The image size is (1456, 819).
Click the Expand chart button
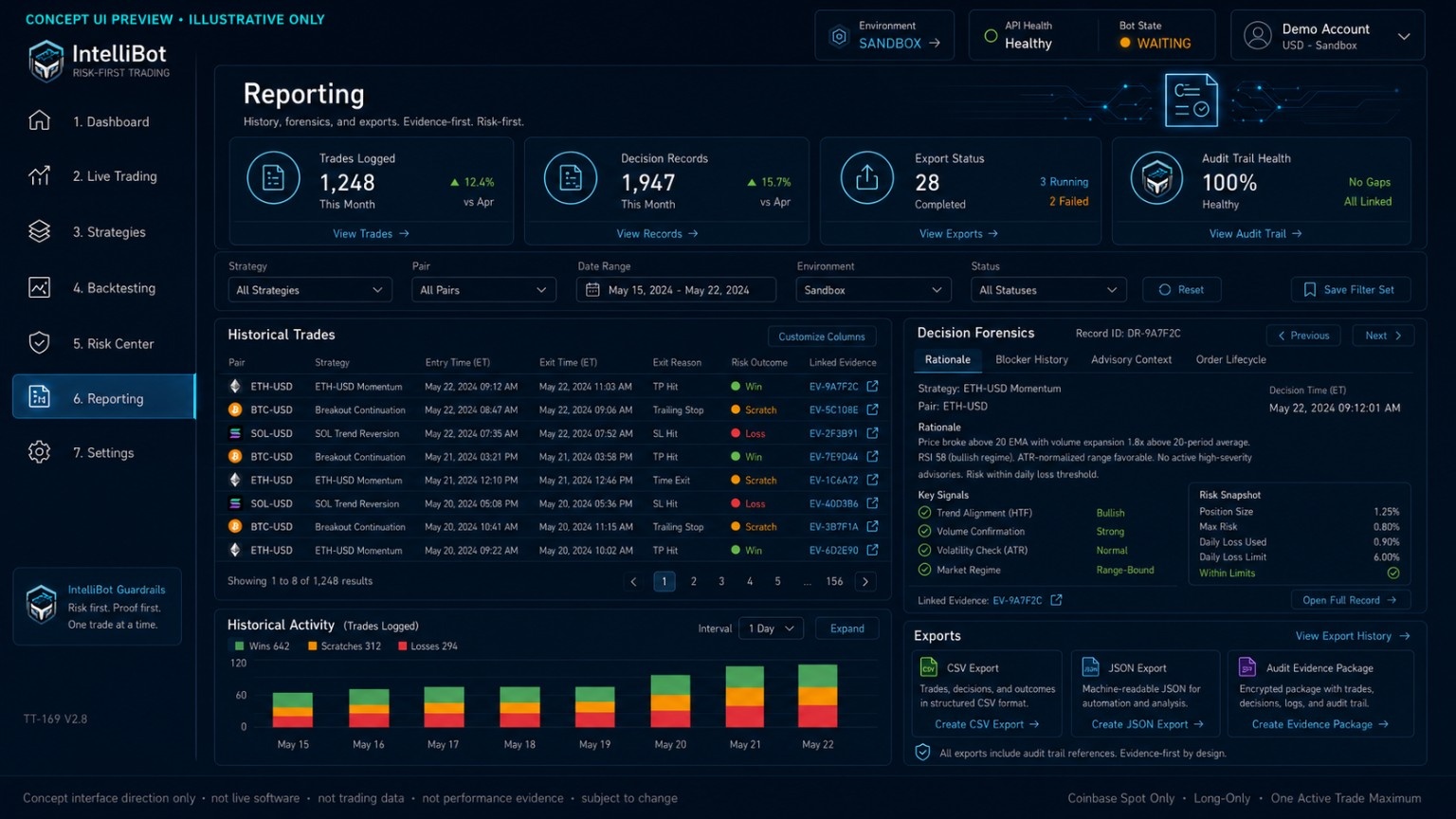(x=846, y=628)
